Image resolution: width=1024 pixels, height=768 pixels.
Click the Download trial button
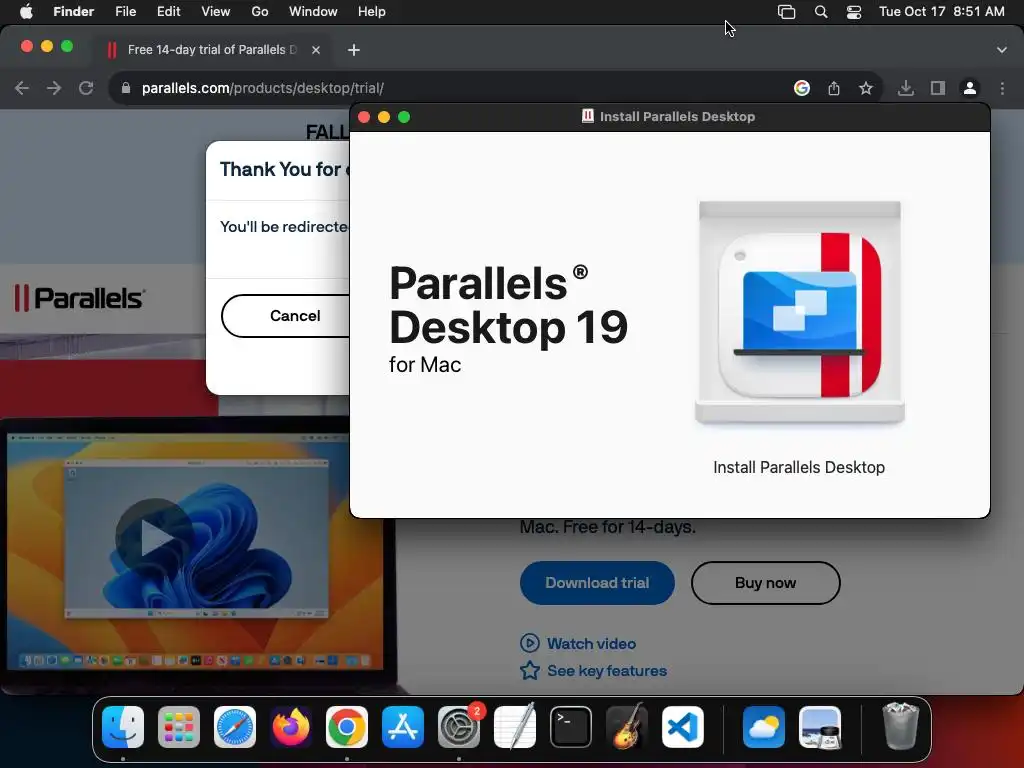[597, 583]
